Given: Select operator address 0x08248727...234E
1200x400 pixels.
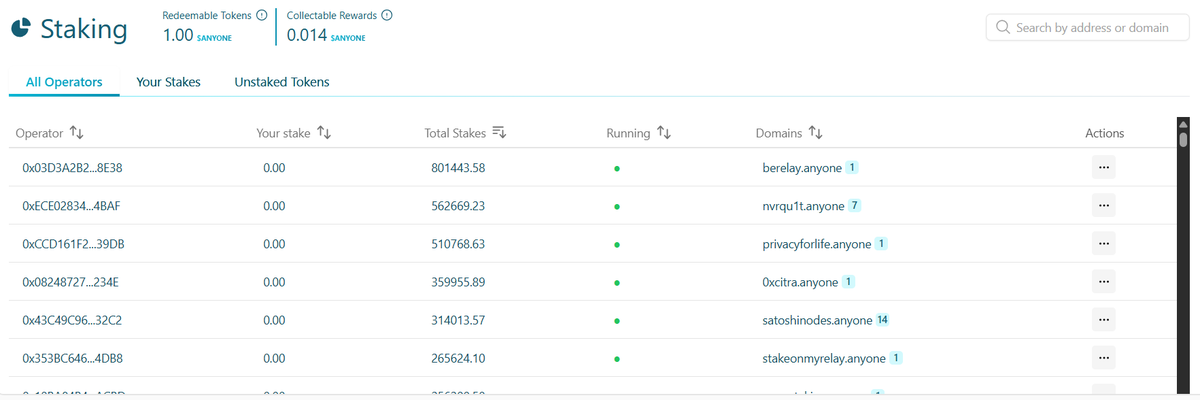Looking at the screenshot, I should coord(70,282).
